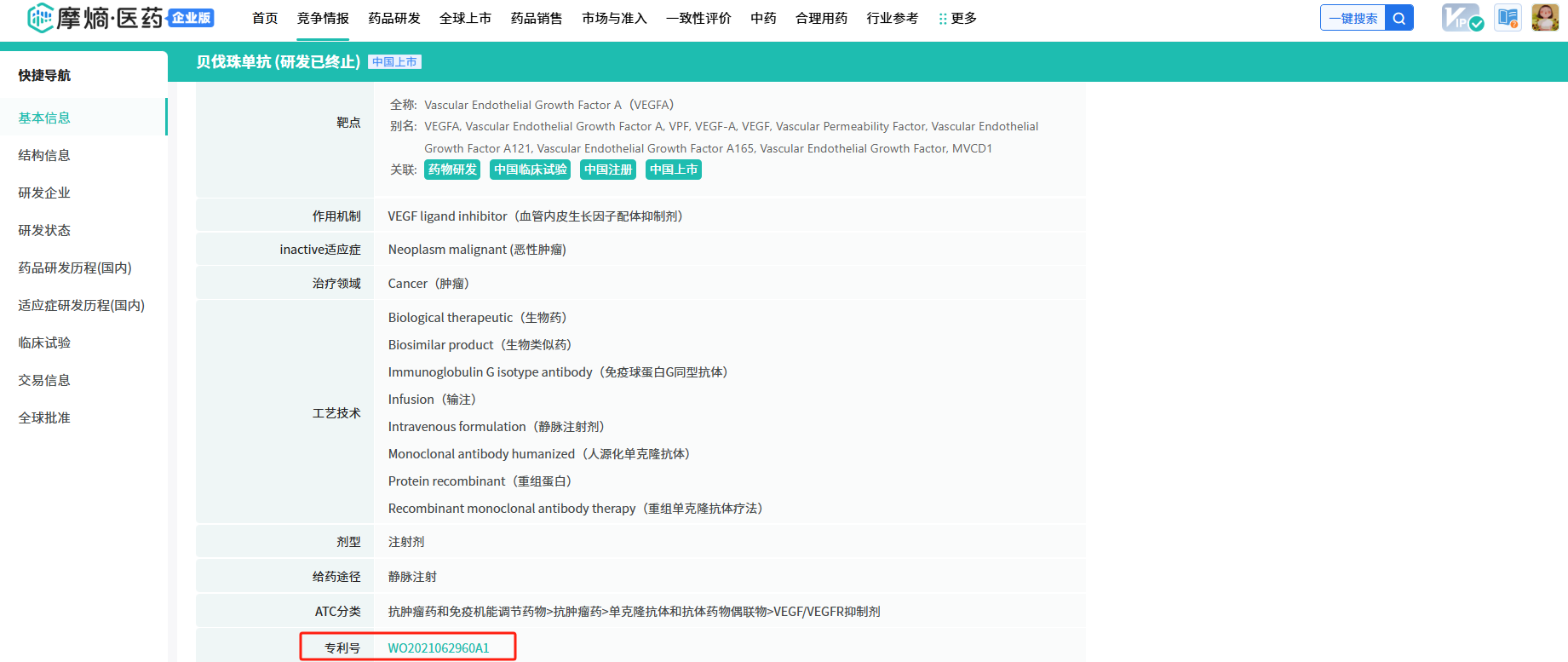Open the VIP membership badge

point(1462,18)
